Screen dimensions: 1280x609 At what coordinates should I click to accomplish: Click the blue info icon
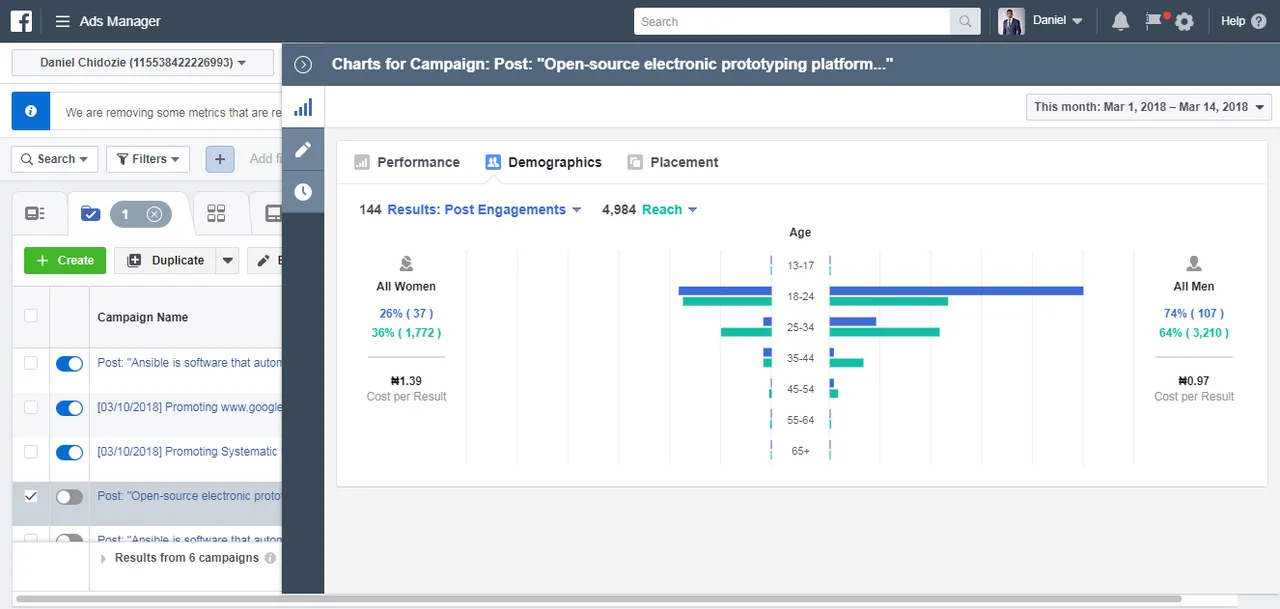tap(31, 112)
